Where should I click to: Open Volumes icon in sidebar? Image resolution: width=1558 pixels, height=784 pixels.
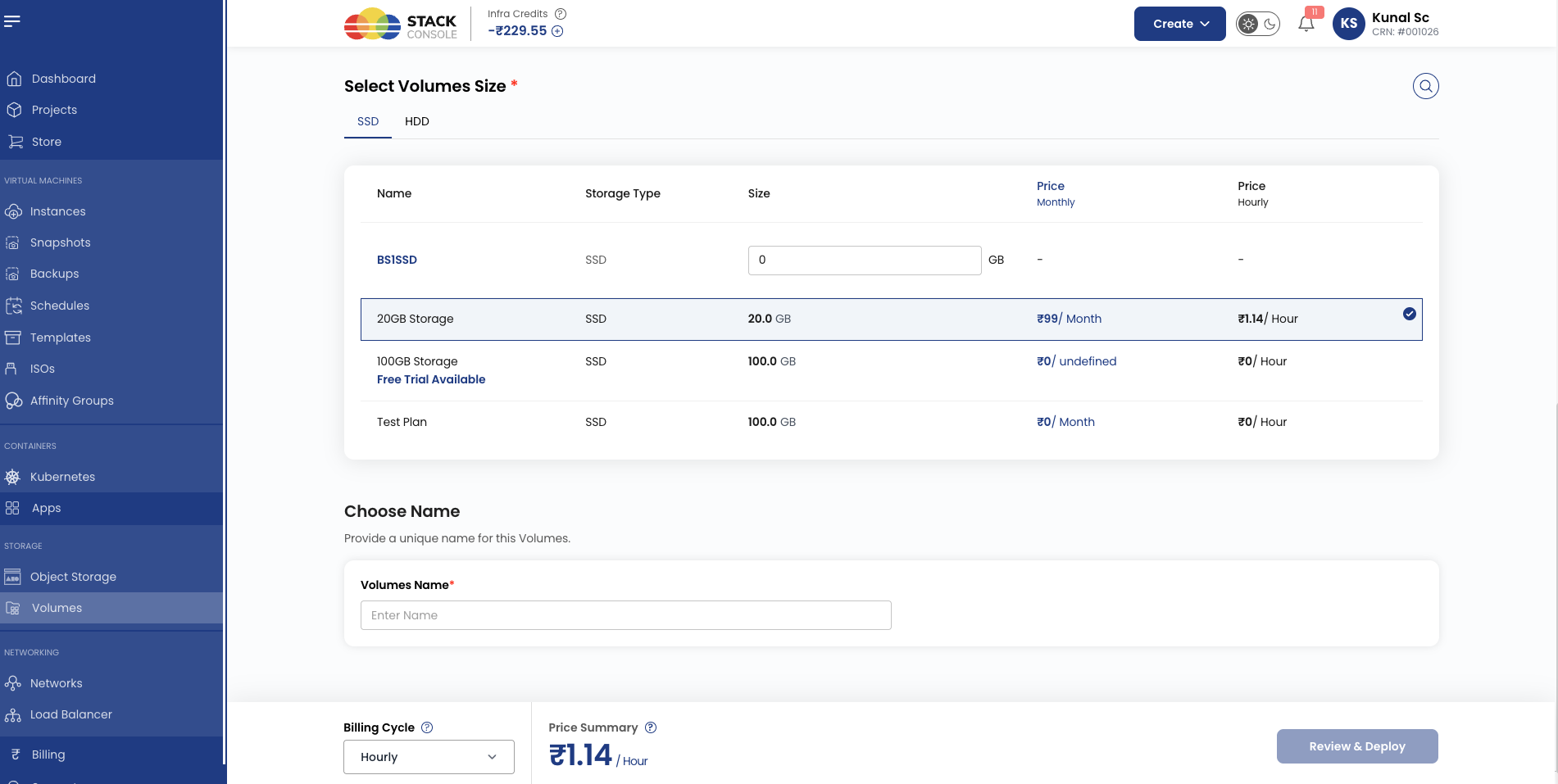[x=13, y=608]
